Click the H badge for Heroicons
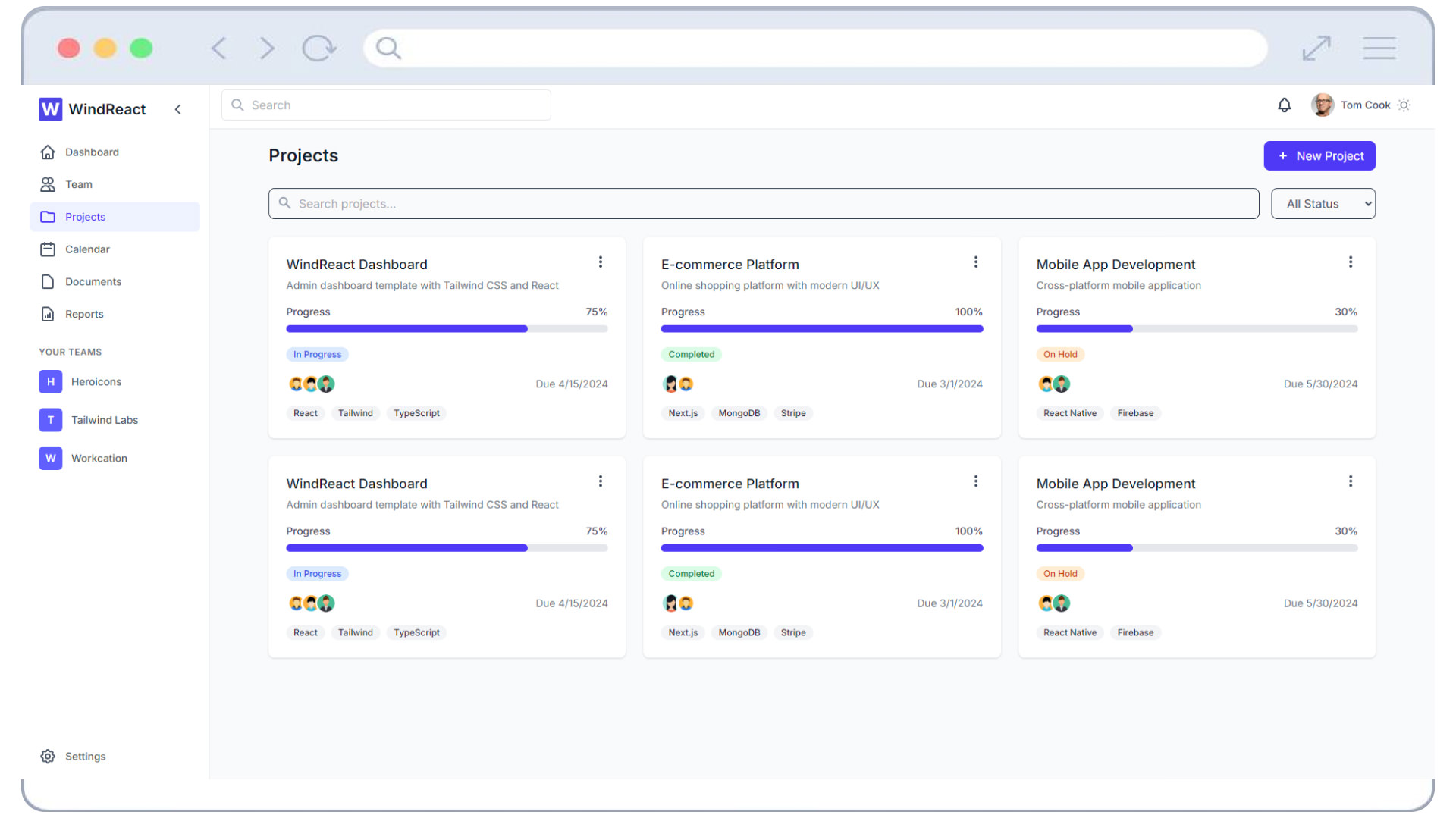 click(x=50, y=381)
